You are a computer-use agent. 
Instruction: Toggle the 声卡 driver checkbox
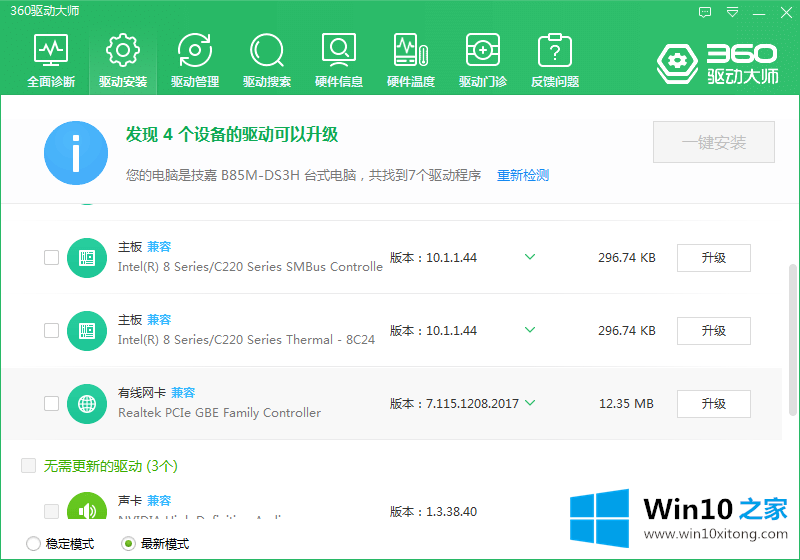pos(52,511)
